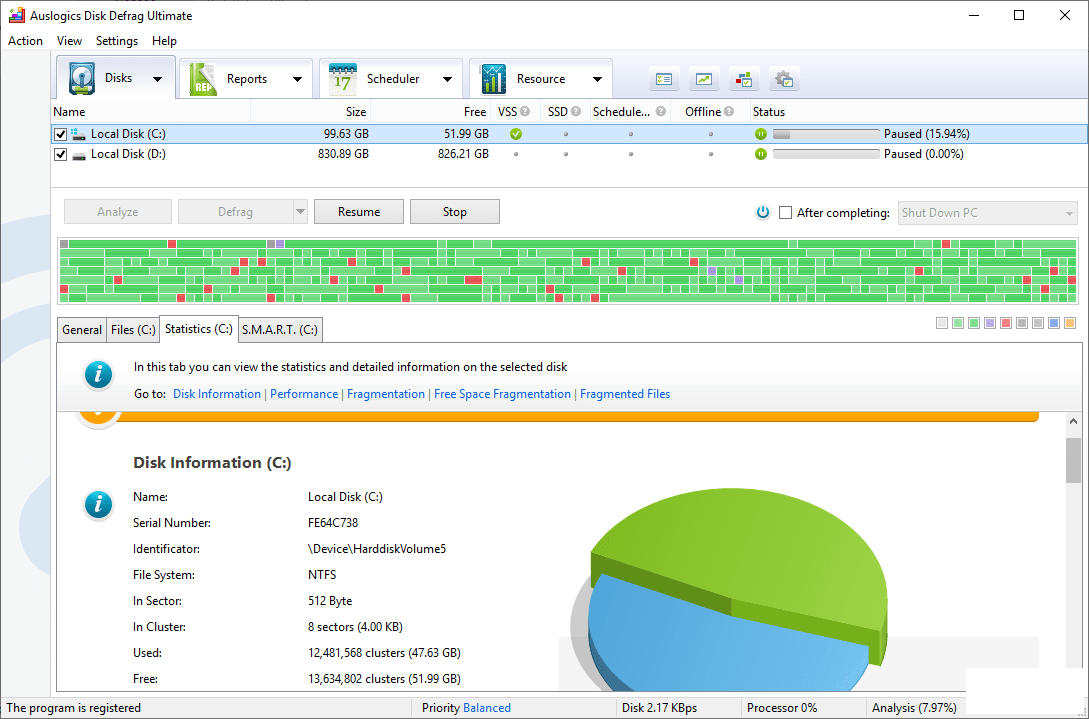The image size is (1089, 719).
Task: Click the info icon next to Disk Information Name
Action: click(98, 504)
